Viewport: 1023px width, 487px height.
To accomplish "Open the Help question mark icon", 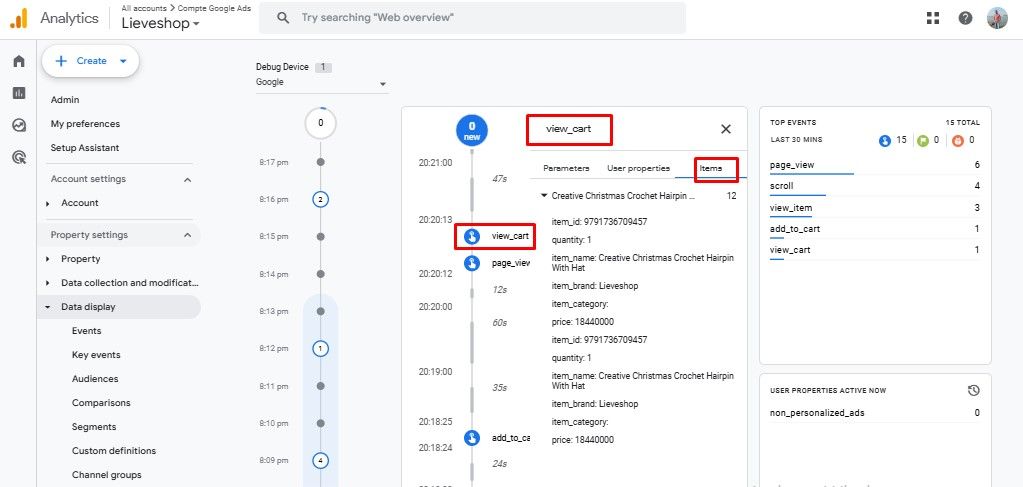I will point(966,18).
